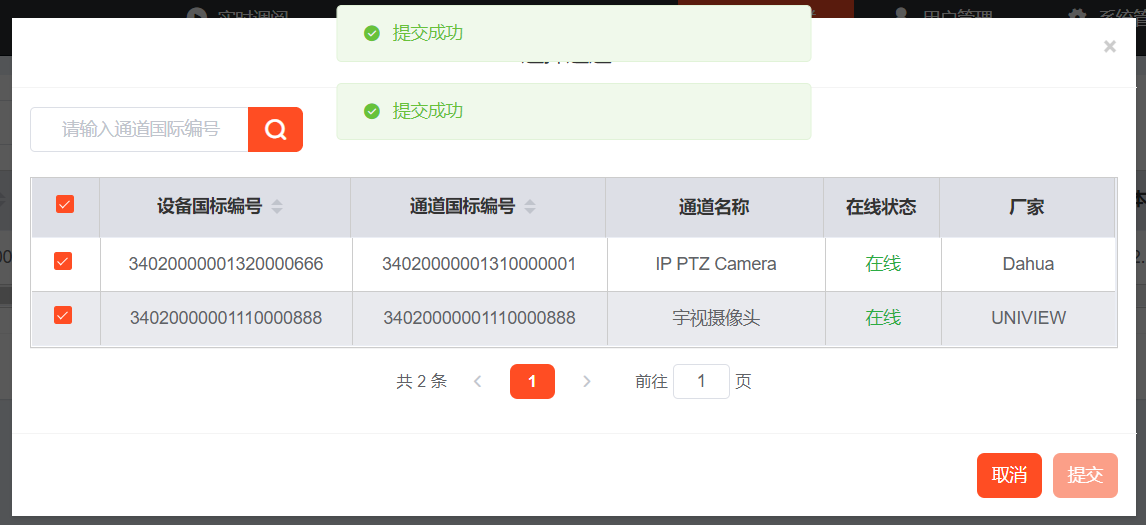Click the upper 提交成功 notification

pos(574,33)
